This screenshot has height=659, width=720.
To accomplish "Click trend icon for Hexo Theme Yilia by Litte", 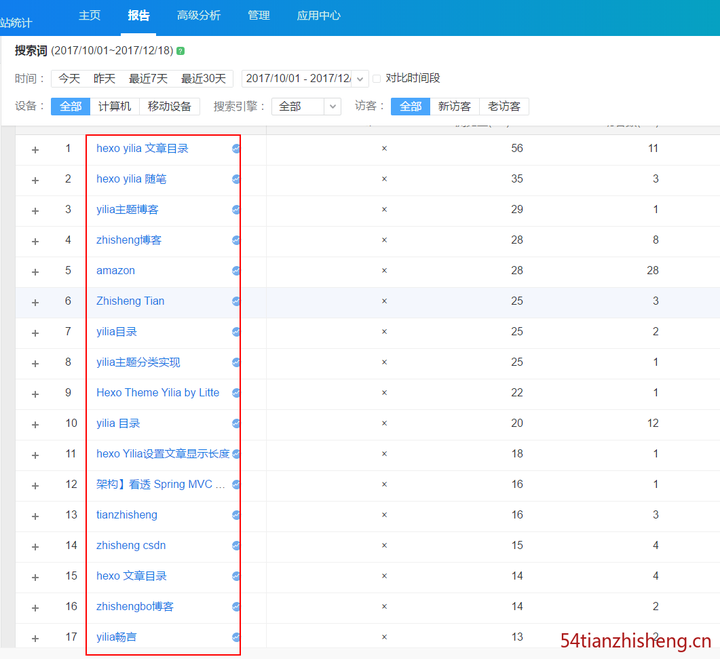I will tap(236, 393).
